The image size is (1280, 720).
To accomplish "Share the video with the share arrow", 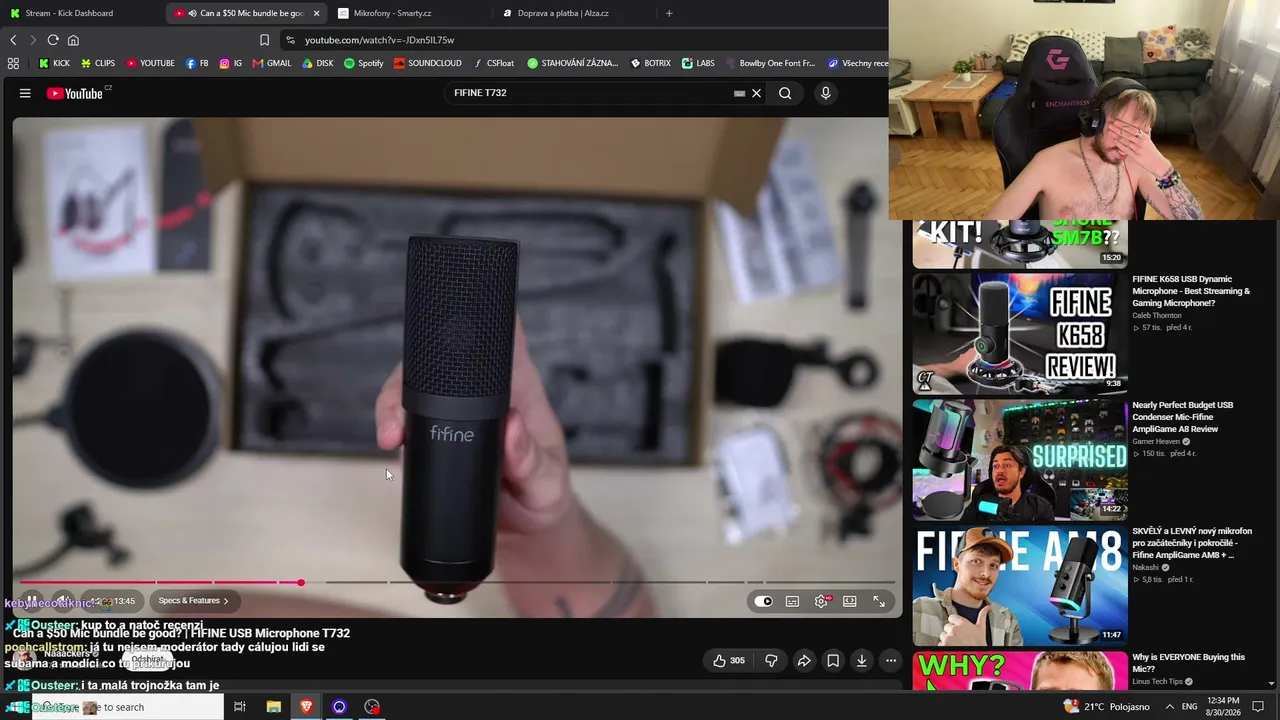I will pyautogui.click(x=803, y=660).
